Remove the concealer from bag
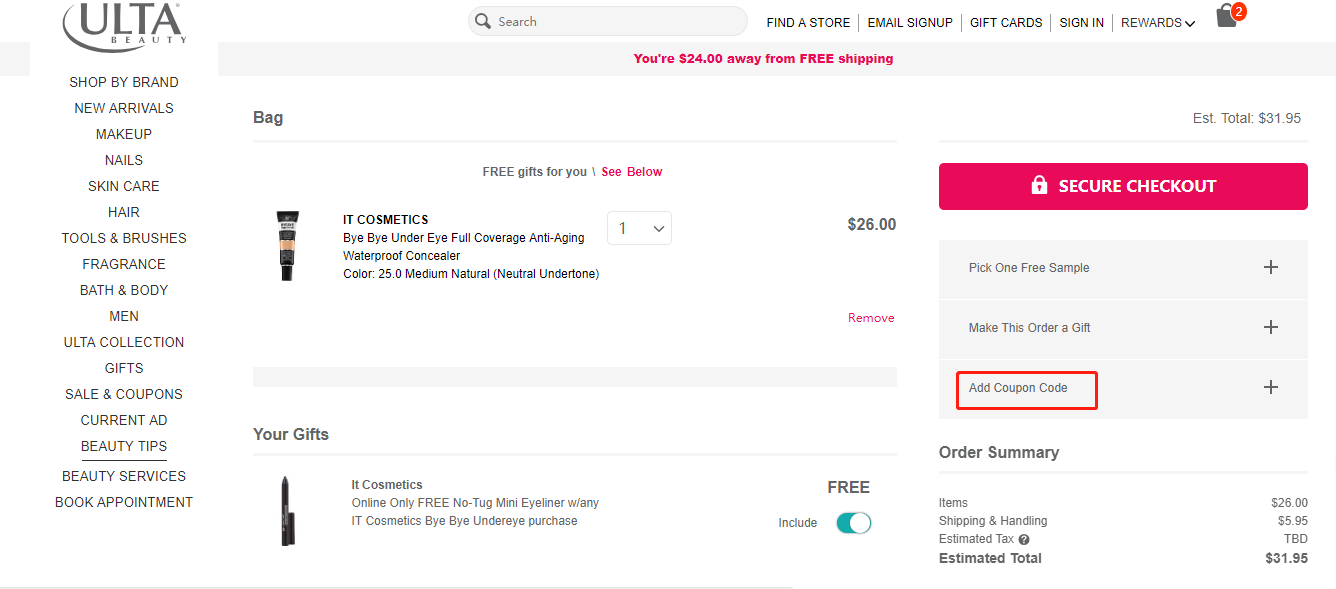The height and width of the screenshot is (589, 1336). coord(871,318)
